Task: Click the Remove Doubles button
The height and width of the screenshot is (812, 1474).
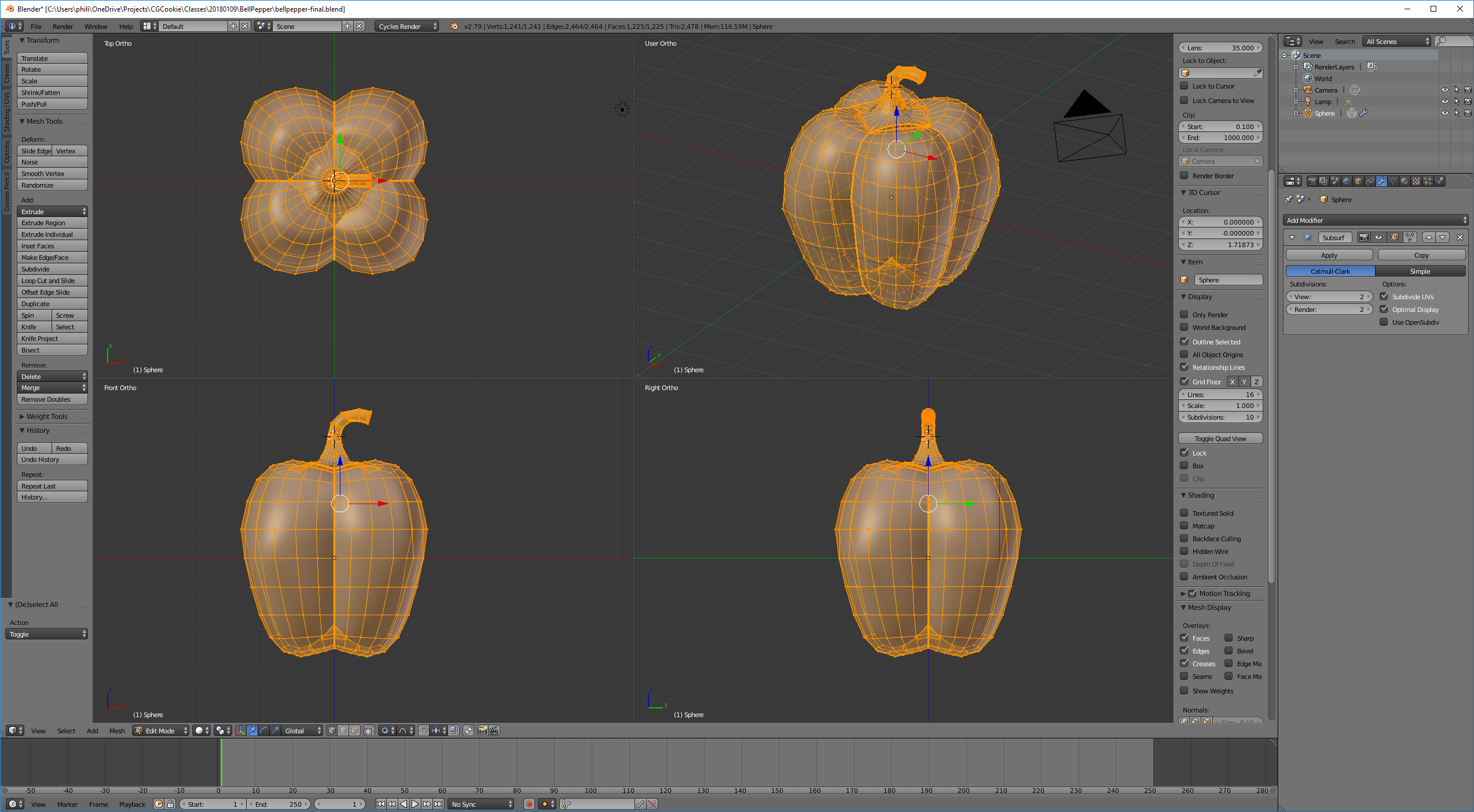Action: pyautogui.click(x=52, y=399)
